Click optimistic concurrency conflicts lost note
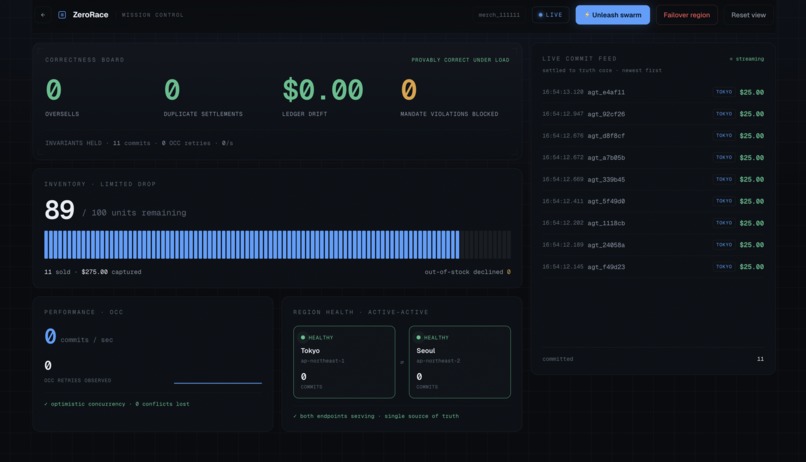The width and height of the screenshot is (806, 462). [x=117, y=404]
